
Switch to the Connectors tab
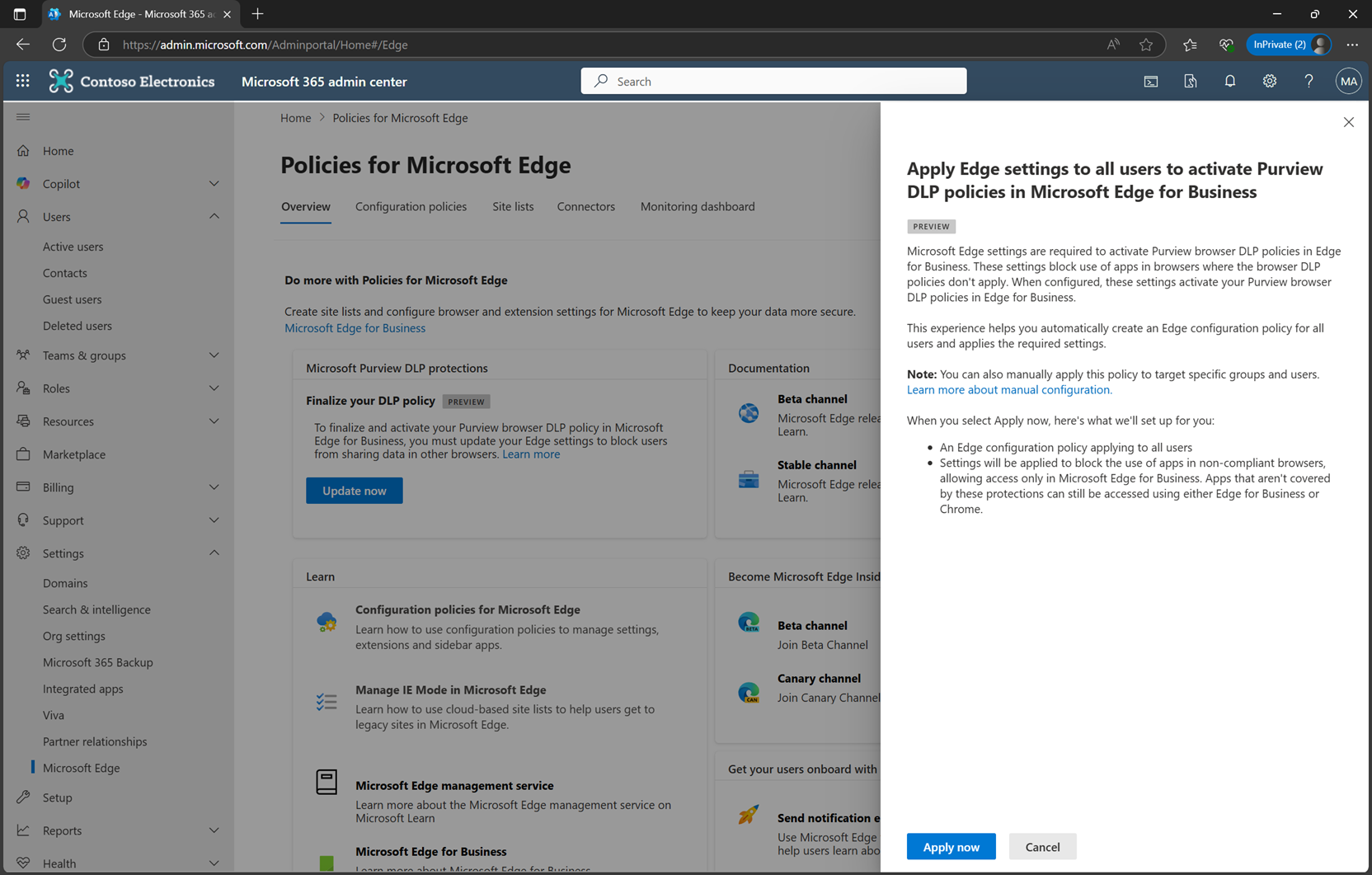click(585, 207)
